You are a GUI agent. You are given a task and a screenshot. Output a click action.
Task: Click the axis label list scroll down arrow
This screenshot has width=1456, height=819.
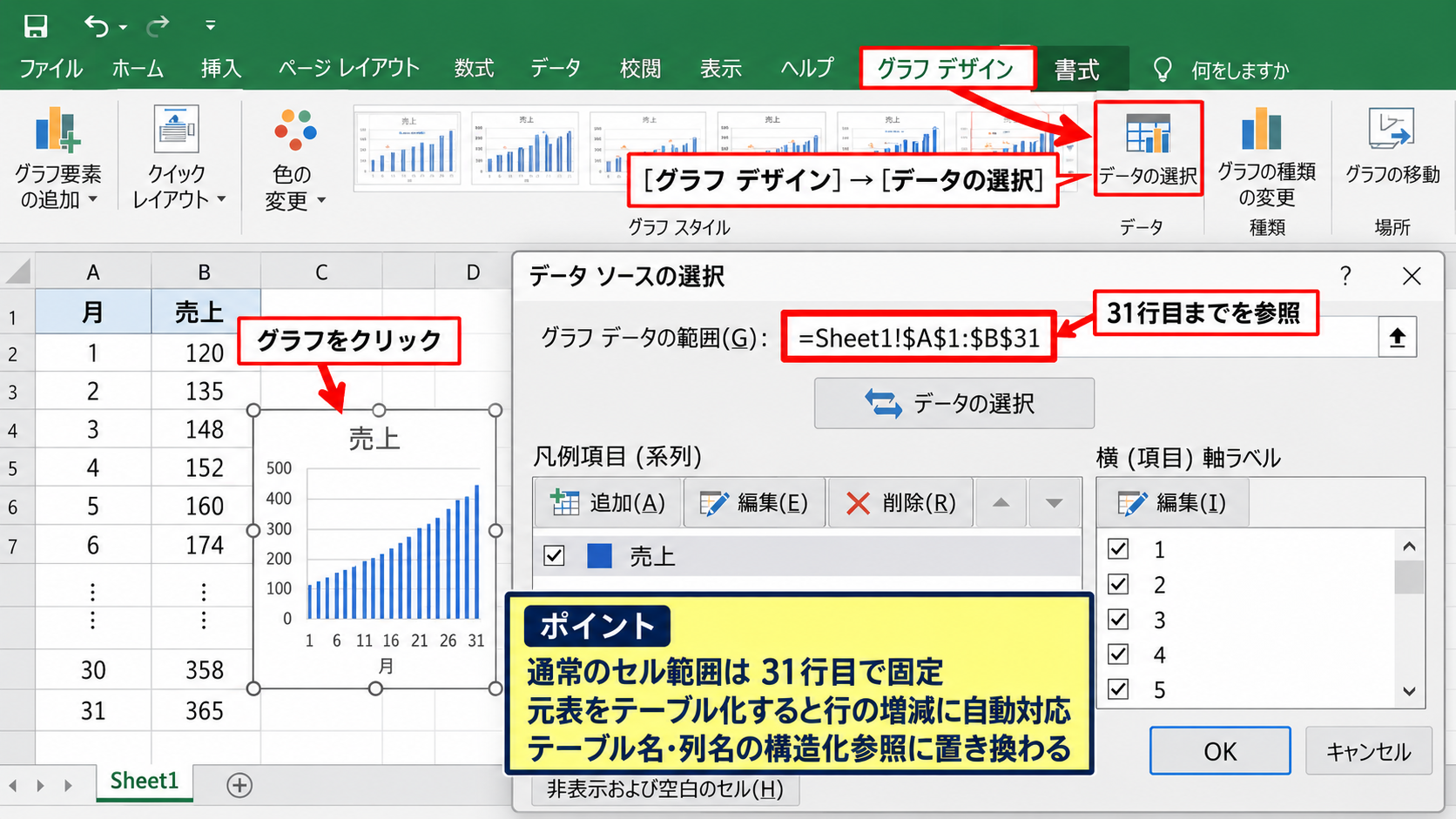(1409, 691)
